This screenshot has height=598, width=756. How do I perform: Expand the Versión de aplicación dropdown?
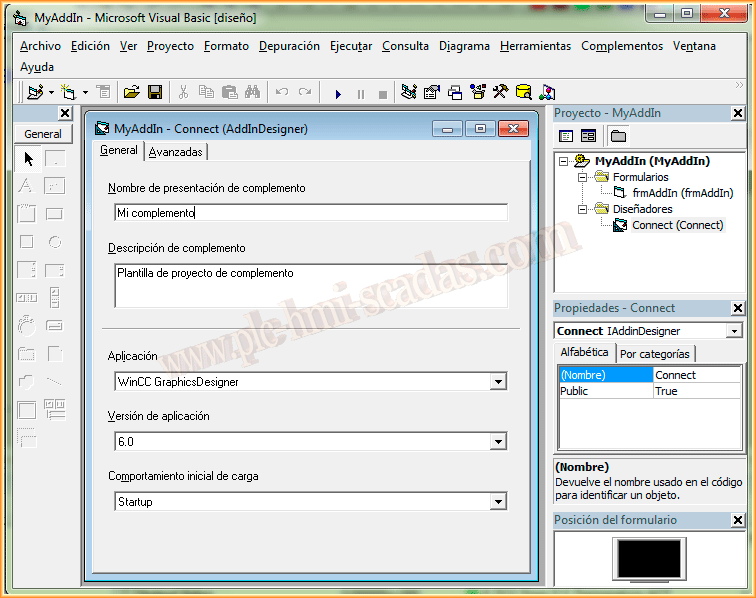(498, 442)
